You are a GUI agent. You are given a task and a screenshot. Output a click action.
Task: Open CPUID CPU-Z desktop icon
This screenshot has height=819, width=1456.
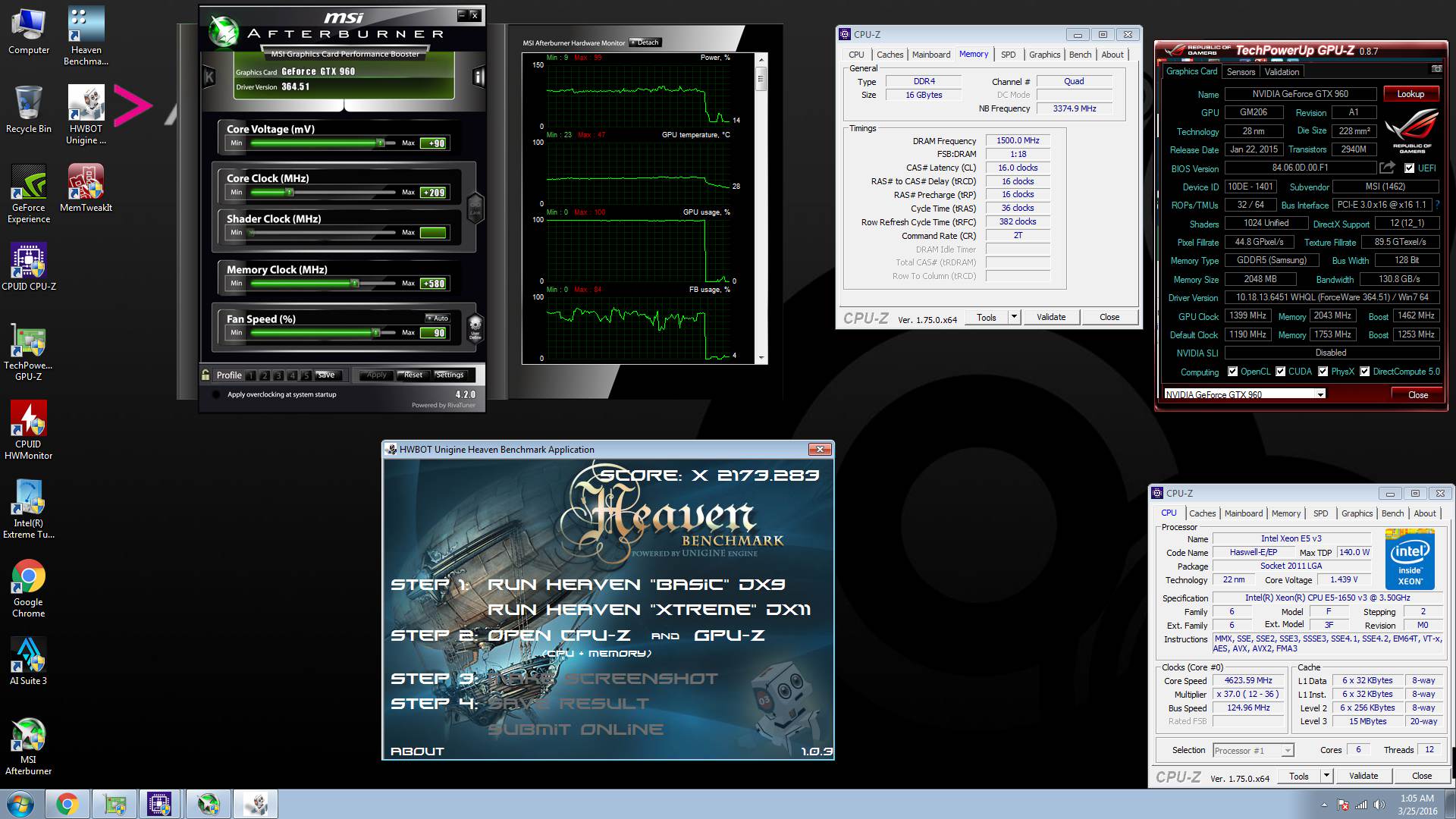point(29,268)
